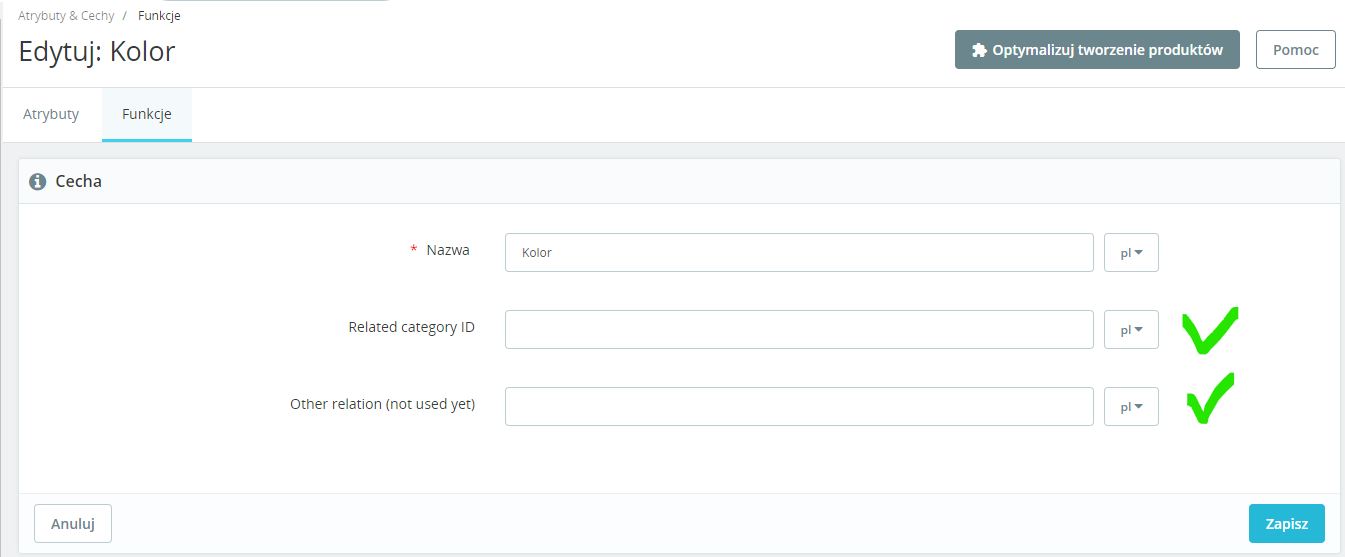Select the Funkcje tab
This screenshot has height=557, width=1345.
click(147, 114)
